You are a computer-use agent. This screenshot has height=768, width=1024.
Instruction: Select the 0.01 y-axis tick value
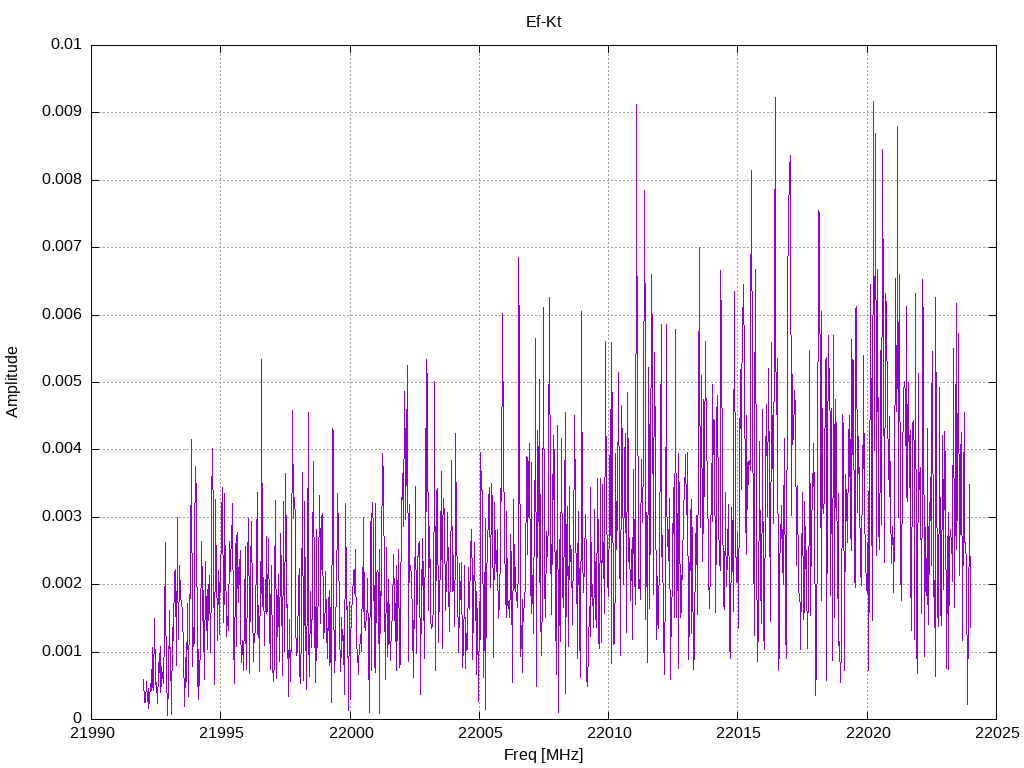tap(67, 44)
